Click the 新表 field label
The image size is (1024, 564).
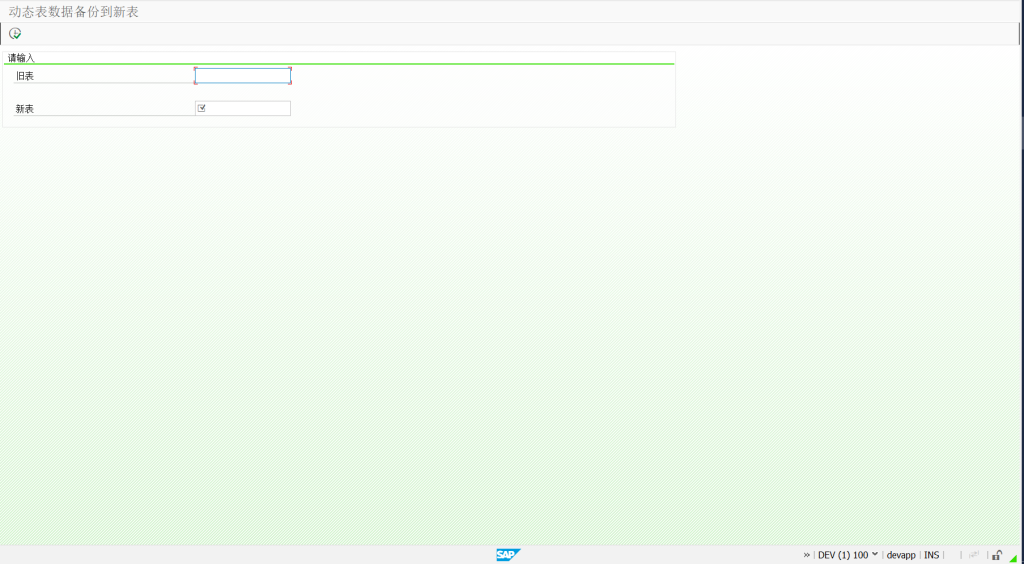point(25,109)
